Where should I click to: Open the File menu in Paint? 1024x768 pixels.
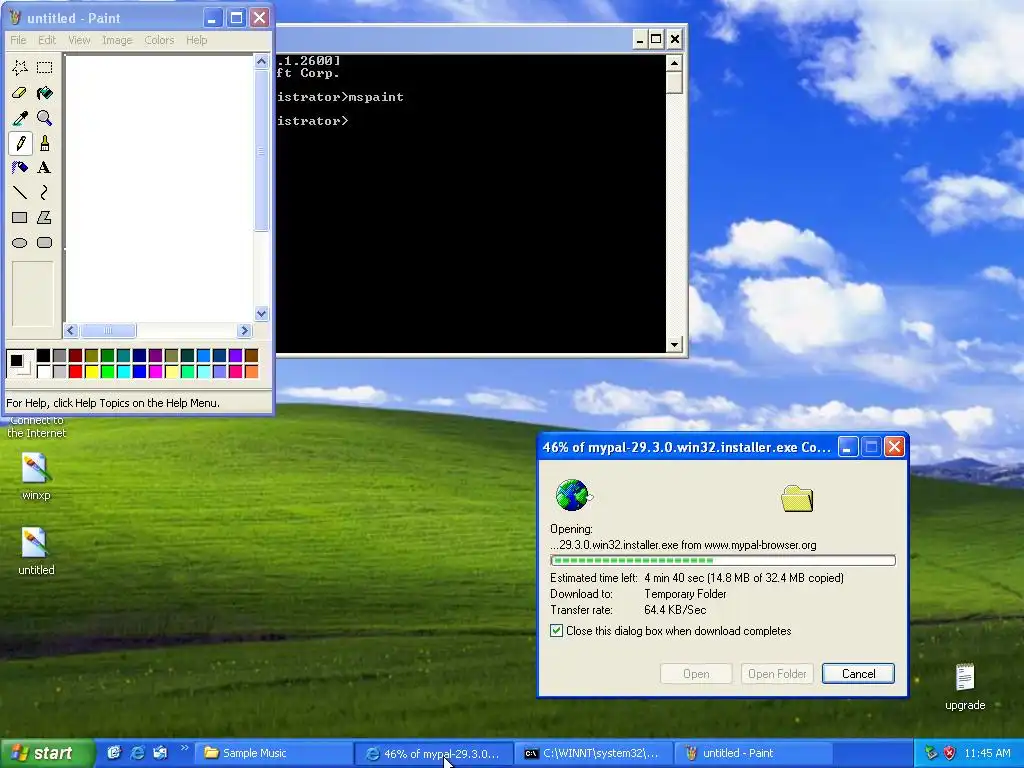[x=18, y=40]
